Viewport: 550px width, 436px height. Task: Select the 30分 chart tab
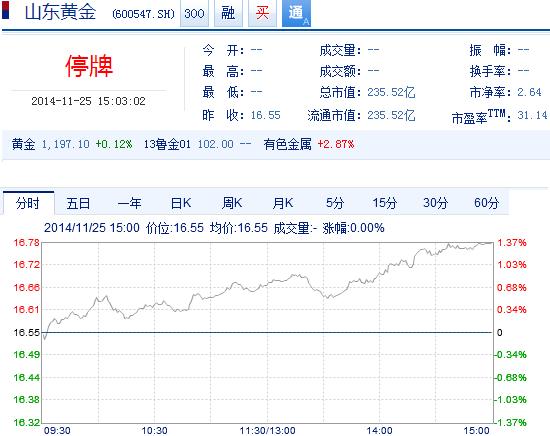pyautogui.click(x=436, y=203)
